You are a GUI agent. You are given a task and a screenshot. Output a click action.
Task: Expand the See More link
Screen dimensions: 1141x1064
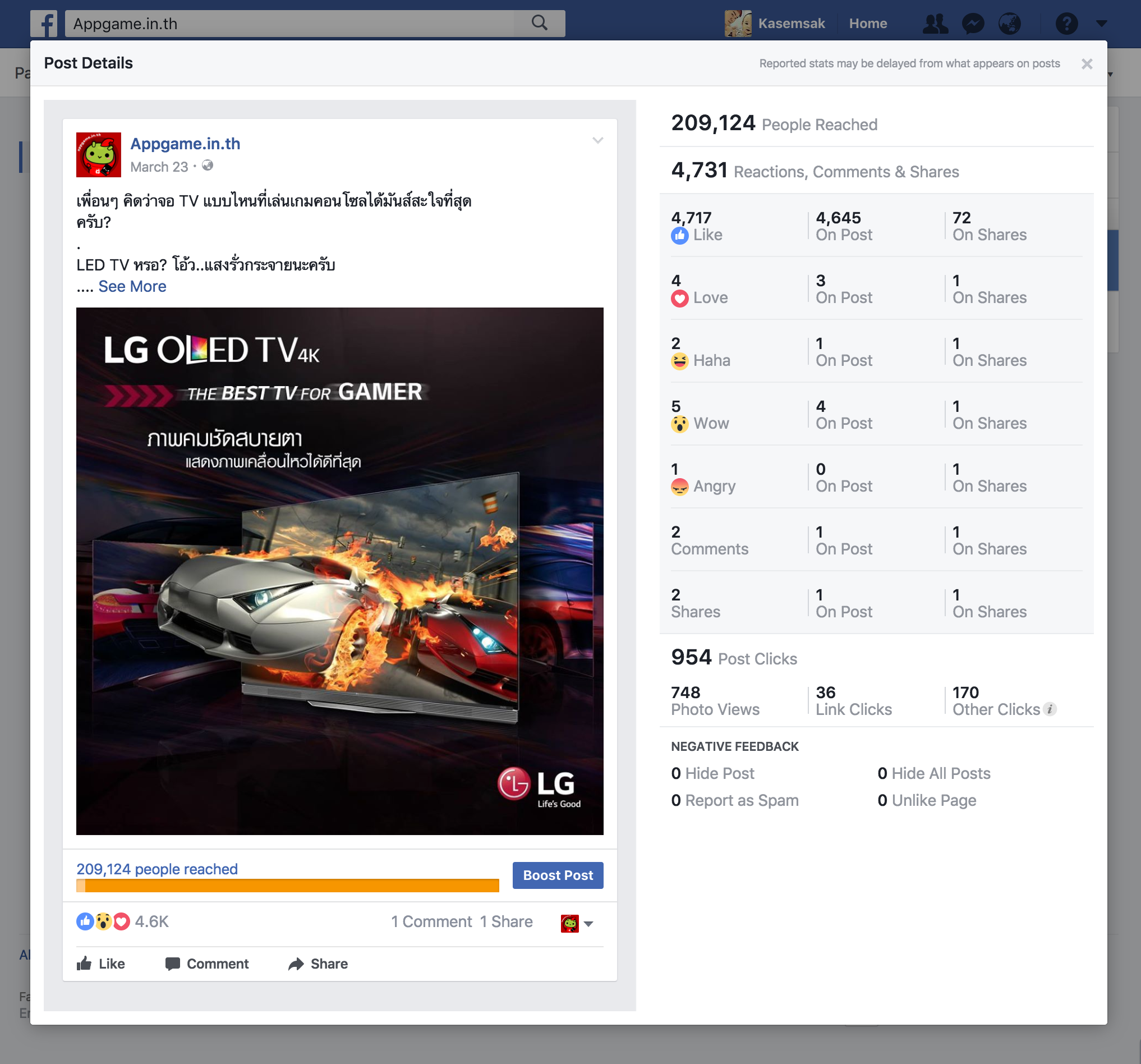tap(132, 287)
